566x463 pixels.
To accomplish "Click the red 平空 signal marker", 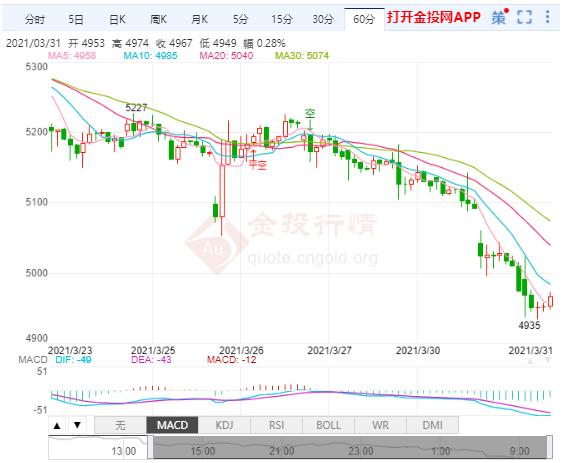I will [258, 165].
